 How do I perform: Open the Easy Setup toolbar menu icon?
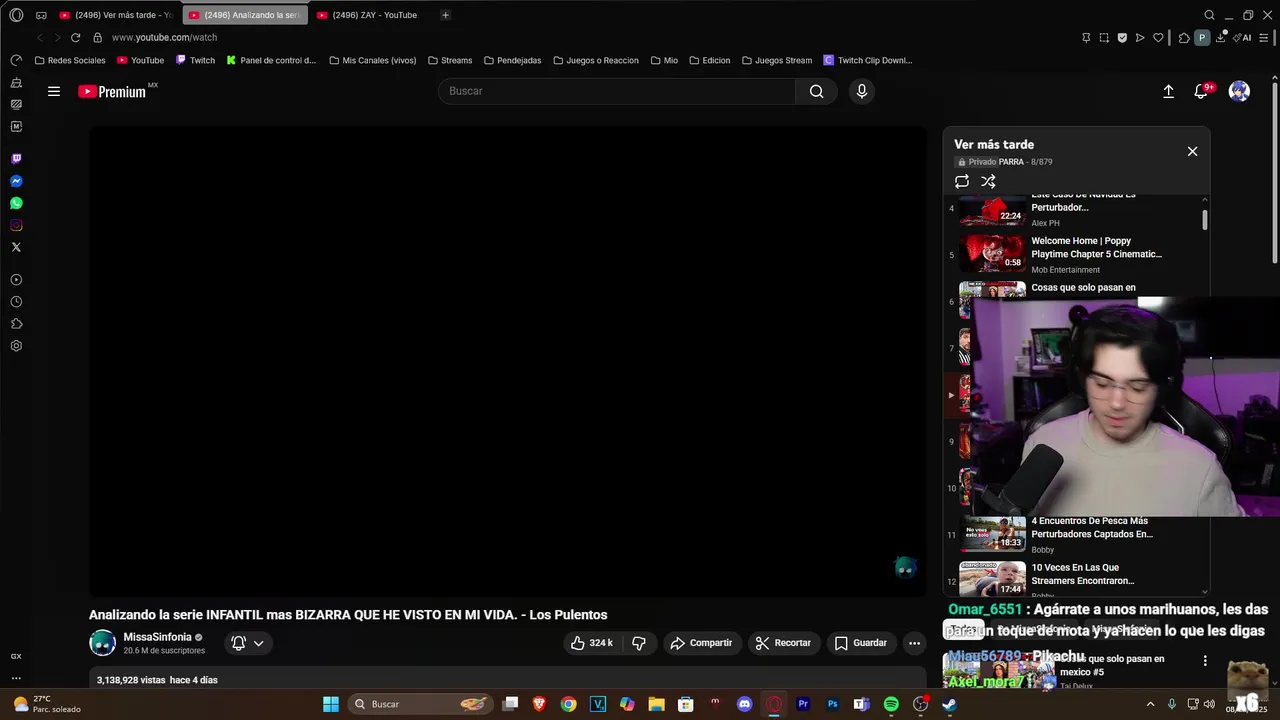pos(1265,37)
